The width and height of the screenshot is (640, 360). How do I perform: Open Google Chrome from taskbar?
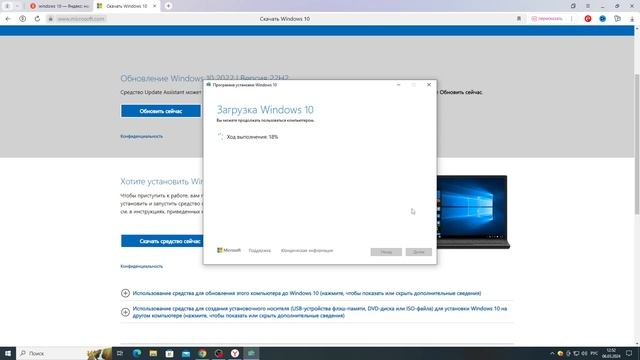(202, 353)
